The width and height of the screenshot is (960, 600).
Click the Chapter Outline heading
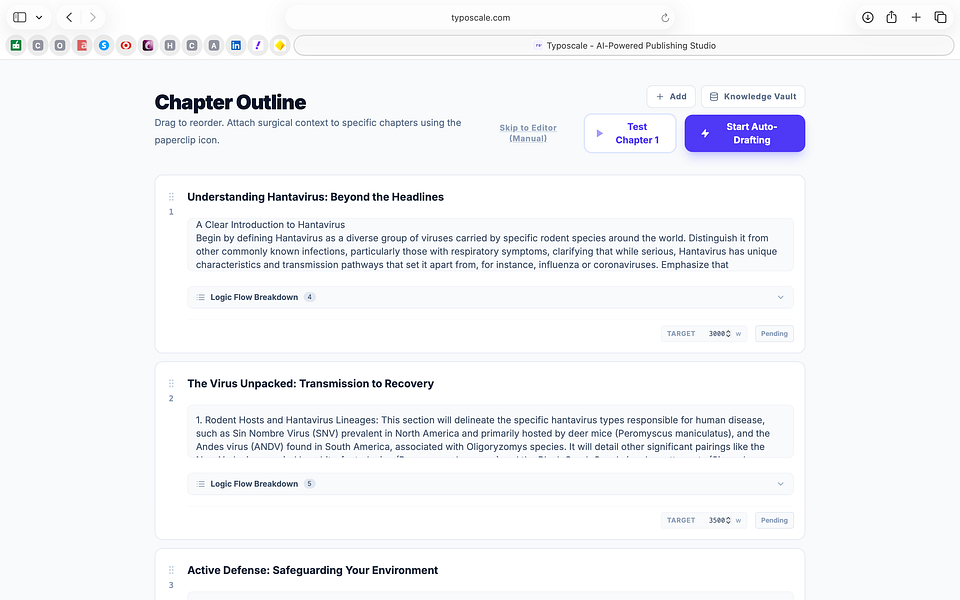pos(230,102)
